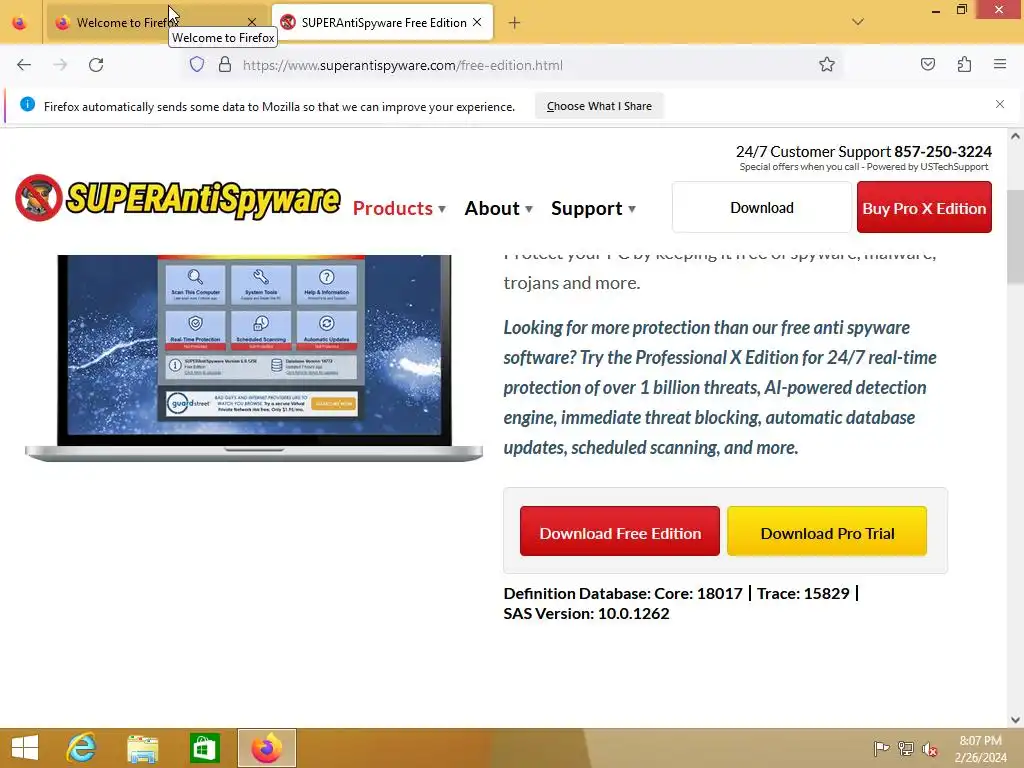Select the SUPERAntiSpyware Free Edition tab
1024x768 pixels.
point(382,23)
